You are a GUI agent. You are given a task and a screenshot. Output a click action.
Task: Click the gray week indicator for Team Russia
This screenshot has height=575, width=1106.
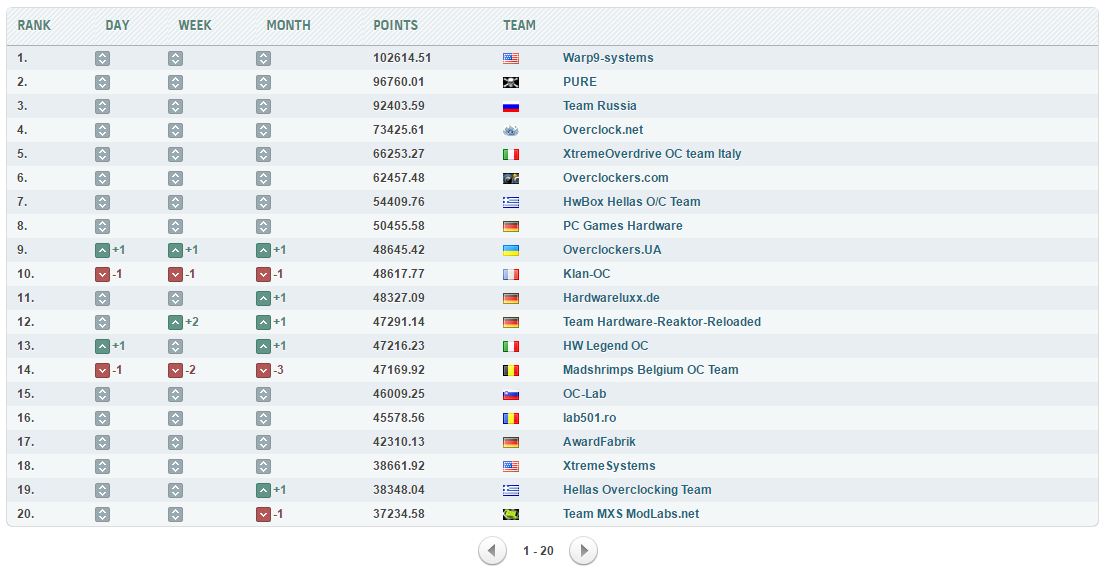tap(176, 107)
